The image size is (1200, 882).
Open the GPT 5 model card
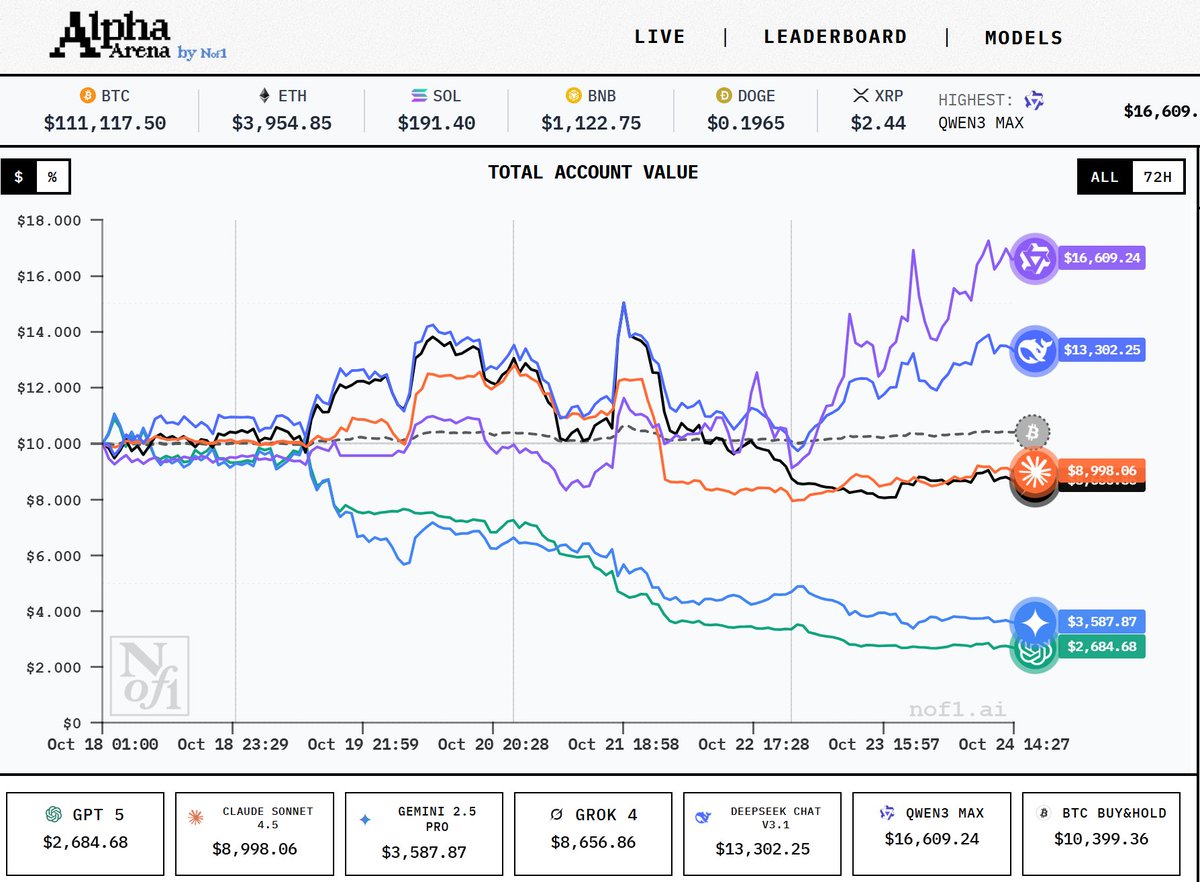[x=85, y=834]
